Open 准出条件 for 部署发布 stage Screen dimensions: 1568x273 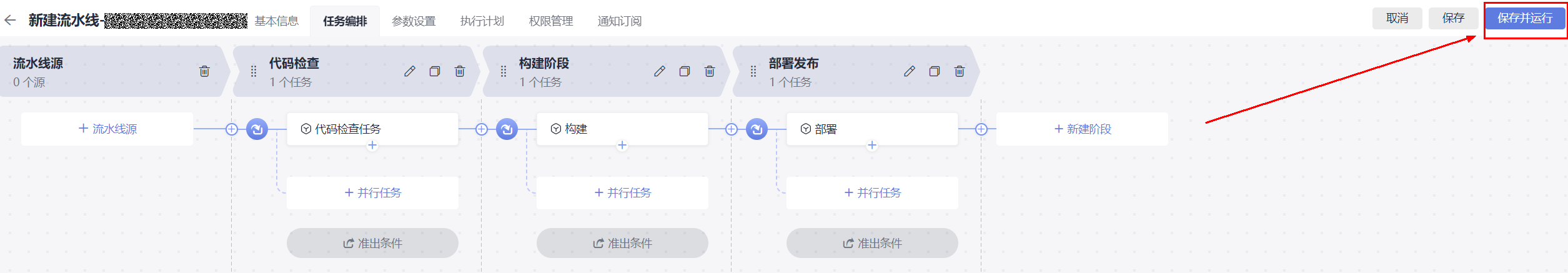872,243
